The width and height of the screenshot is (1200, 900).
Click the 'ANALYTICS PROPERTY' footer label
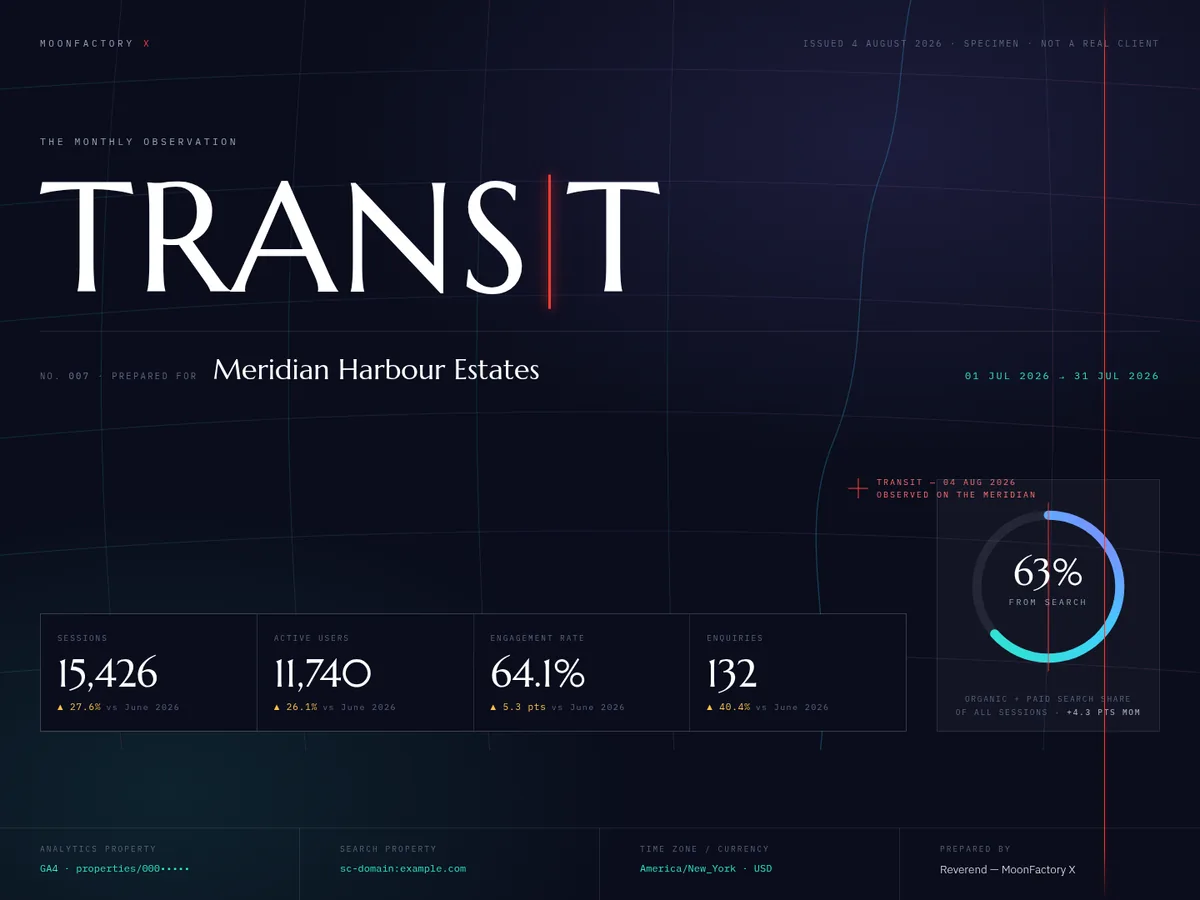point(98,849)
